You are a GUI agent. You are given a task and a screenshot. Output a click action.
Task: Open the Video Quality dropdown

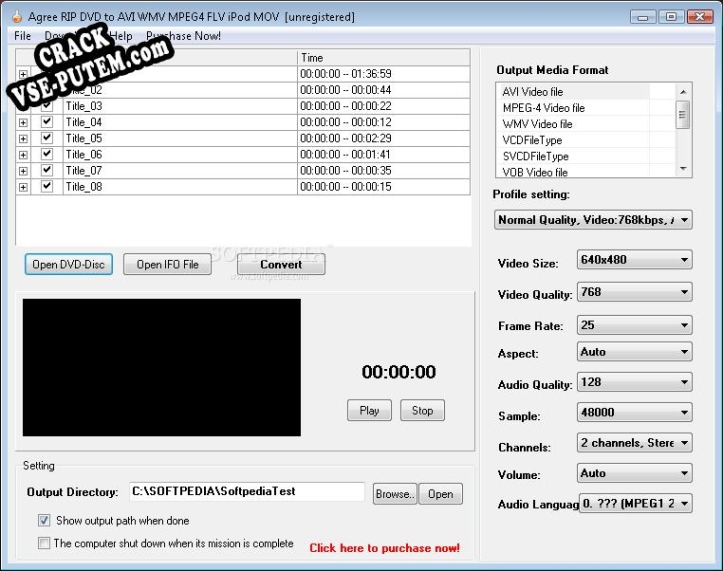(634, 292)
